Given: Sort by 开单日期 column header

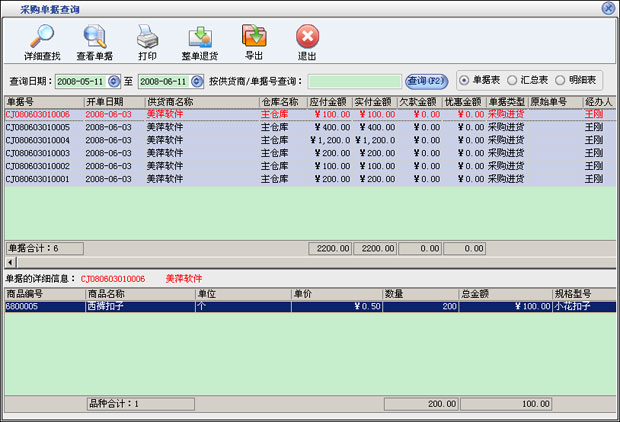Looking at the screenshot, I should [112, 102].
